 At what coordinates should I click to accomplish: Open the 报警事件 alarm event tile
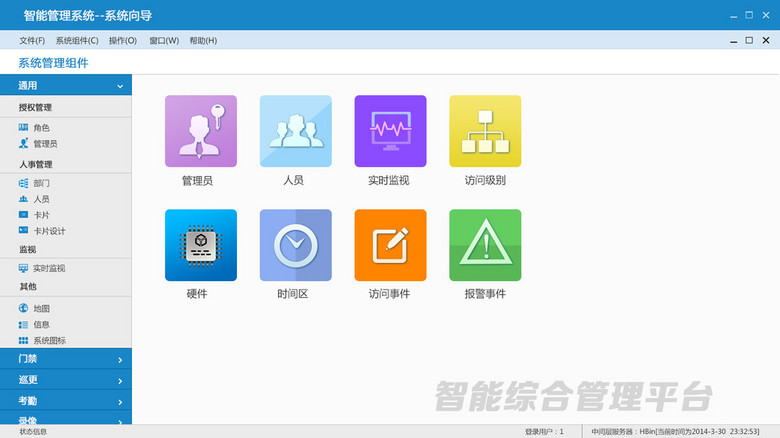(485, 245)
